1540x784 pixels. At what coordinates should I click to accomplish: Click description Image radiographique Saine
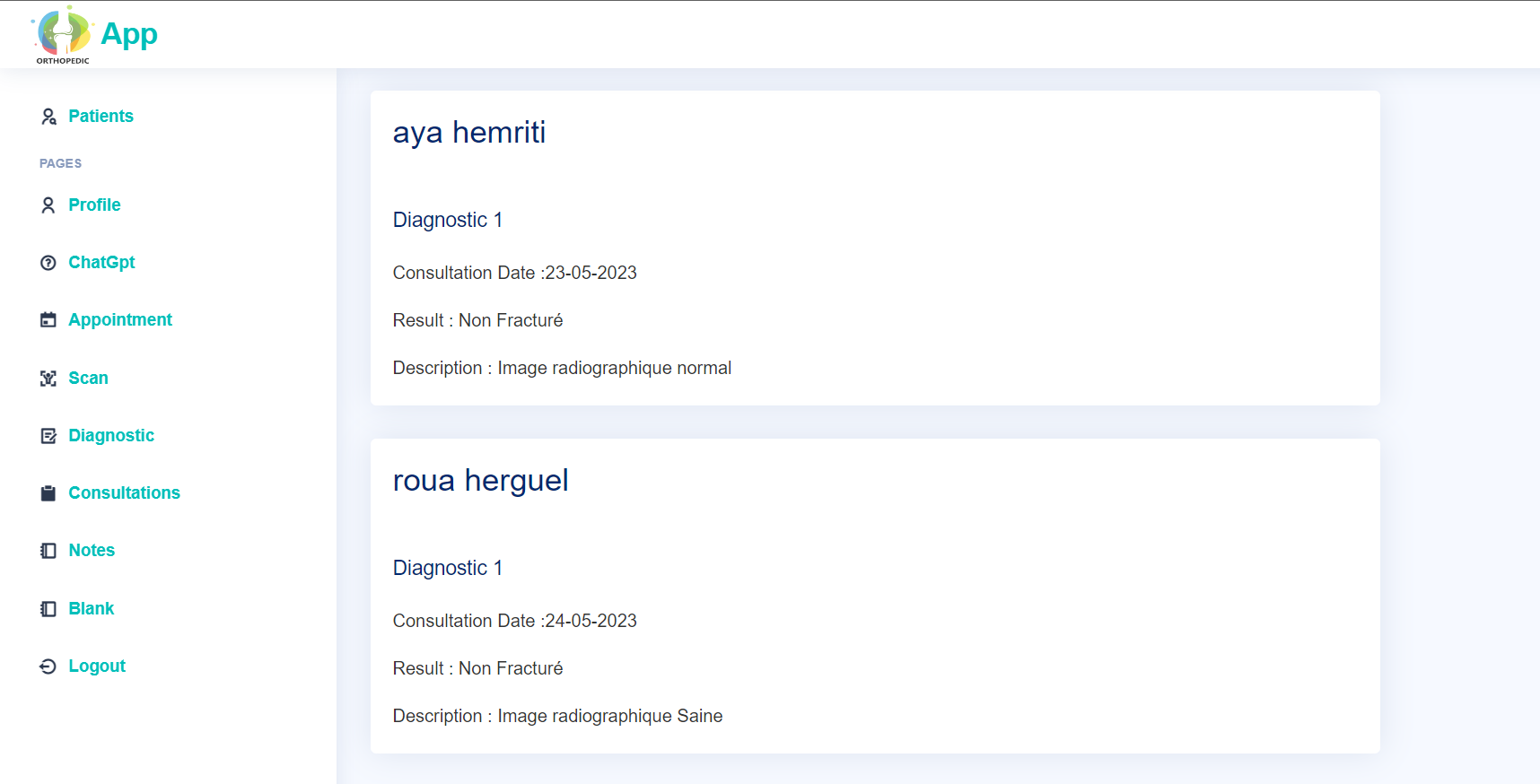click(558, 716)
